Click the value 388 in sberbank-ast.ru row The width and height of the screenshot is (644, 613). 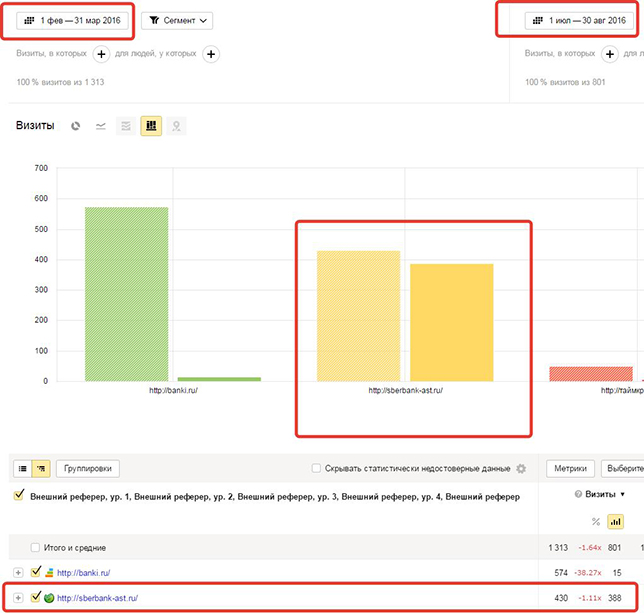pyautogui.click(x=614, y=598)
